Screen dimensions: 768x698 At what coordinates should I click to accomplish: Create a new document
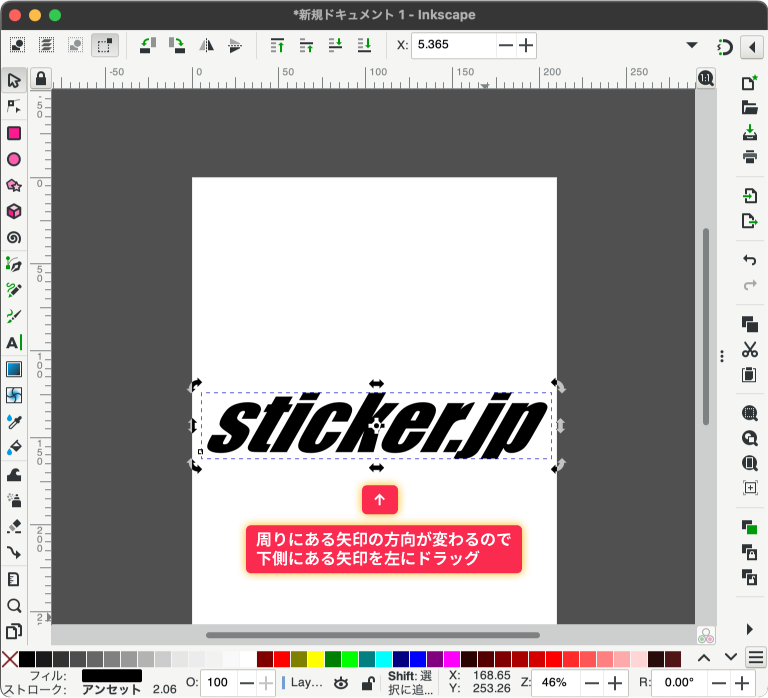tap(749, 82)
